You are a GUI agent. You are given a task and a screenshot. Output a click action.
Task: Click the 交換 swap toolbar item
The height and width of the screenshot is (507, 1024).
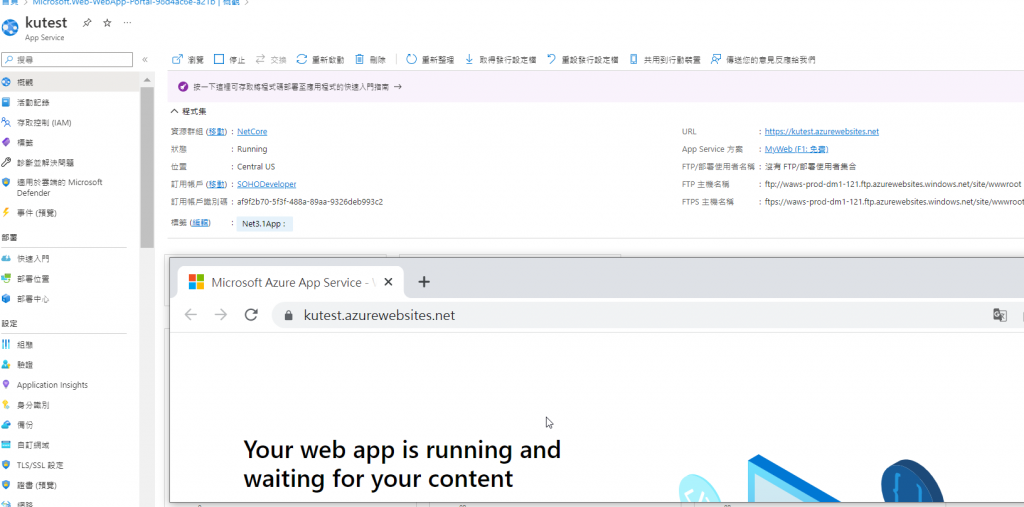[271, 59]
